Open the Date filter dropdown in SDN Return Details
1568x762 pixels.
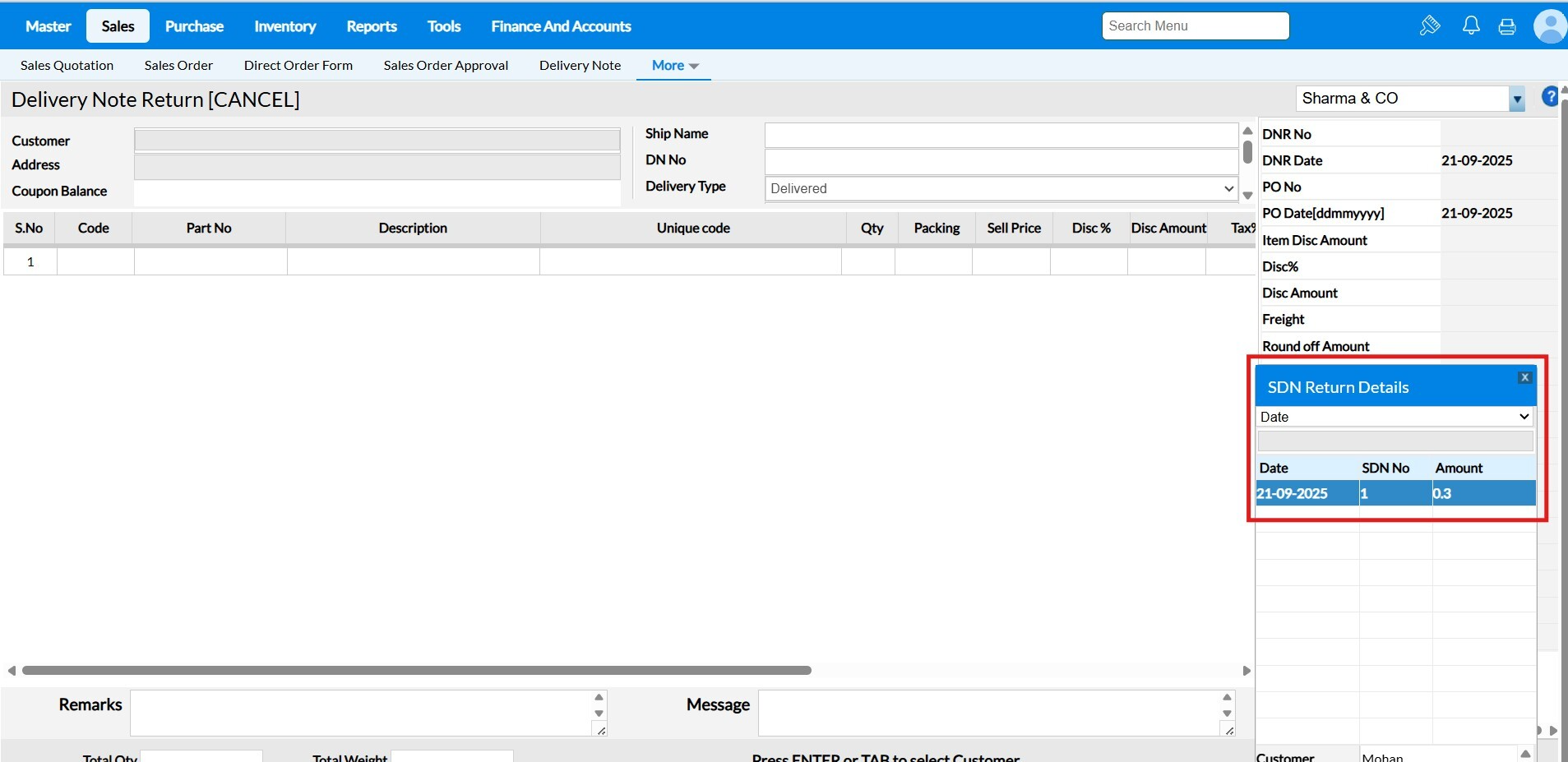(x=1395, y=417)
